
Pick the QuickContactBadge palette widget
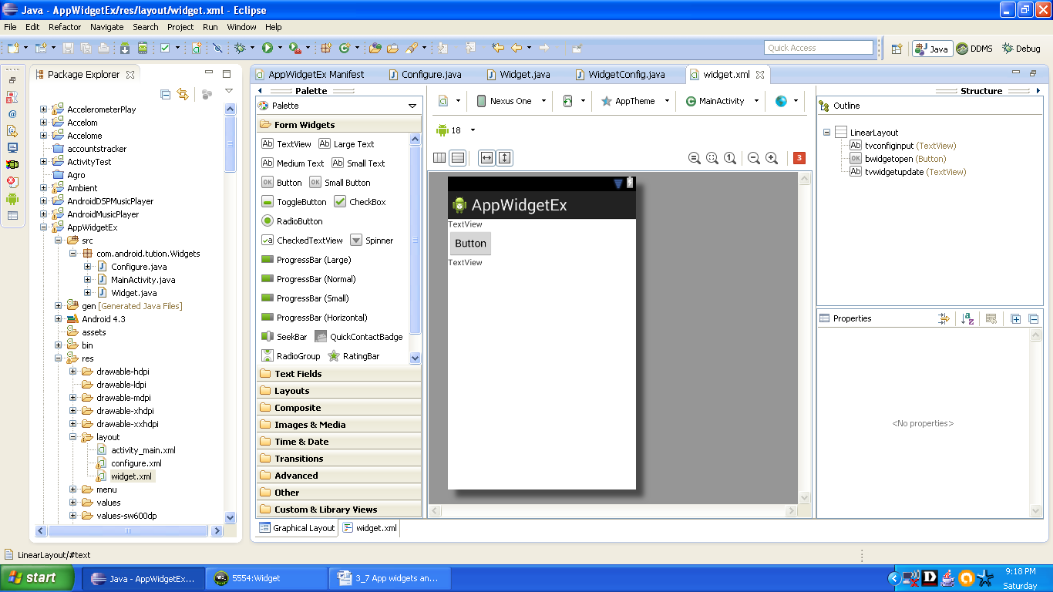pyautogui.click(x=359, y=337)
